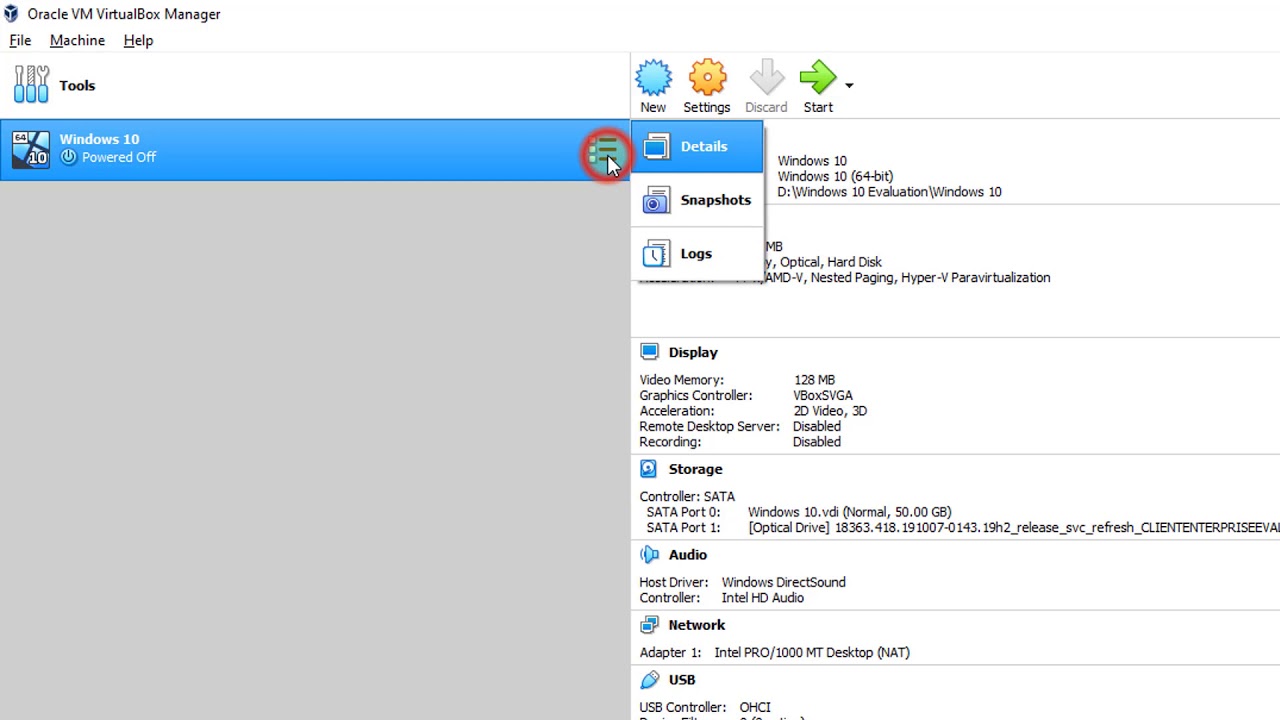Open the File menu
The height and width of the screenshot is (720, 1280).
pyautogui.click(x=20, y=41)
